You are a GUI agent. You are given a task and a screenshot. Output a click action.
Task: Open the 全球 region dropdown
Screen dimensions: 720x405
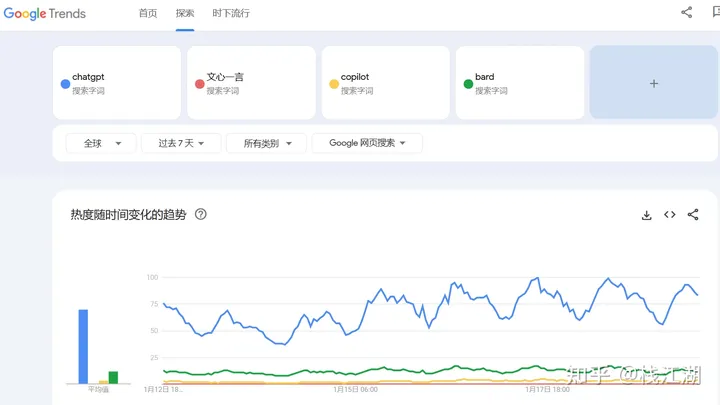point(101,143)
